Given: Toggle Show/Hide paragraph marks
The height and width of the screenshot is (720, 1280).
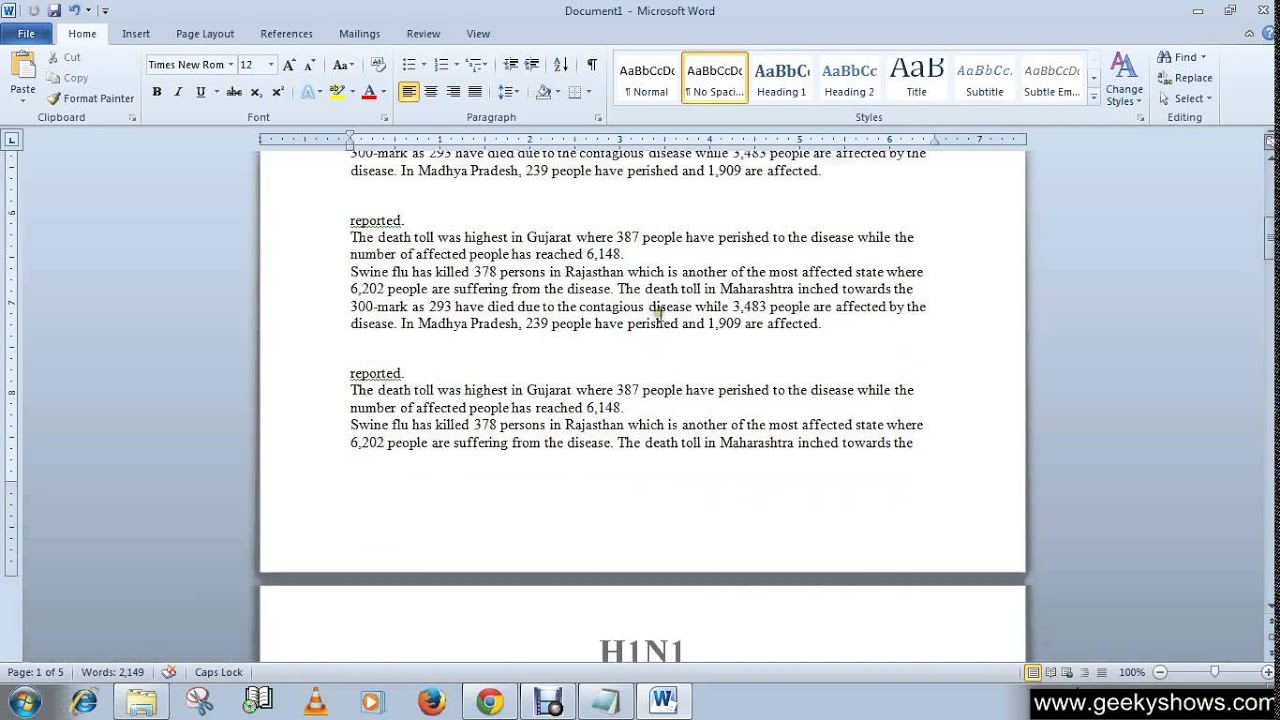Looking at the screenshot, I should (x=592, y=65).
